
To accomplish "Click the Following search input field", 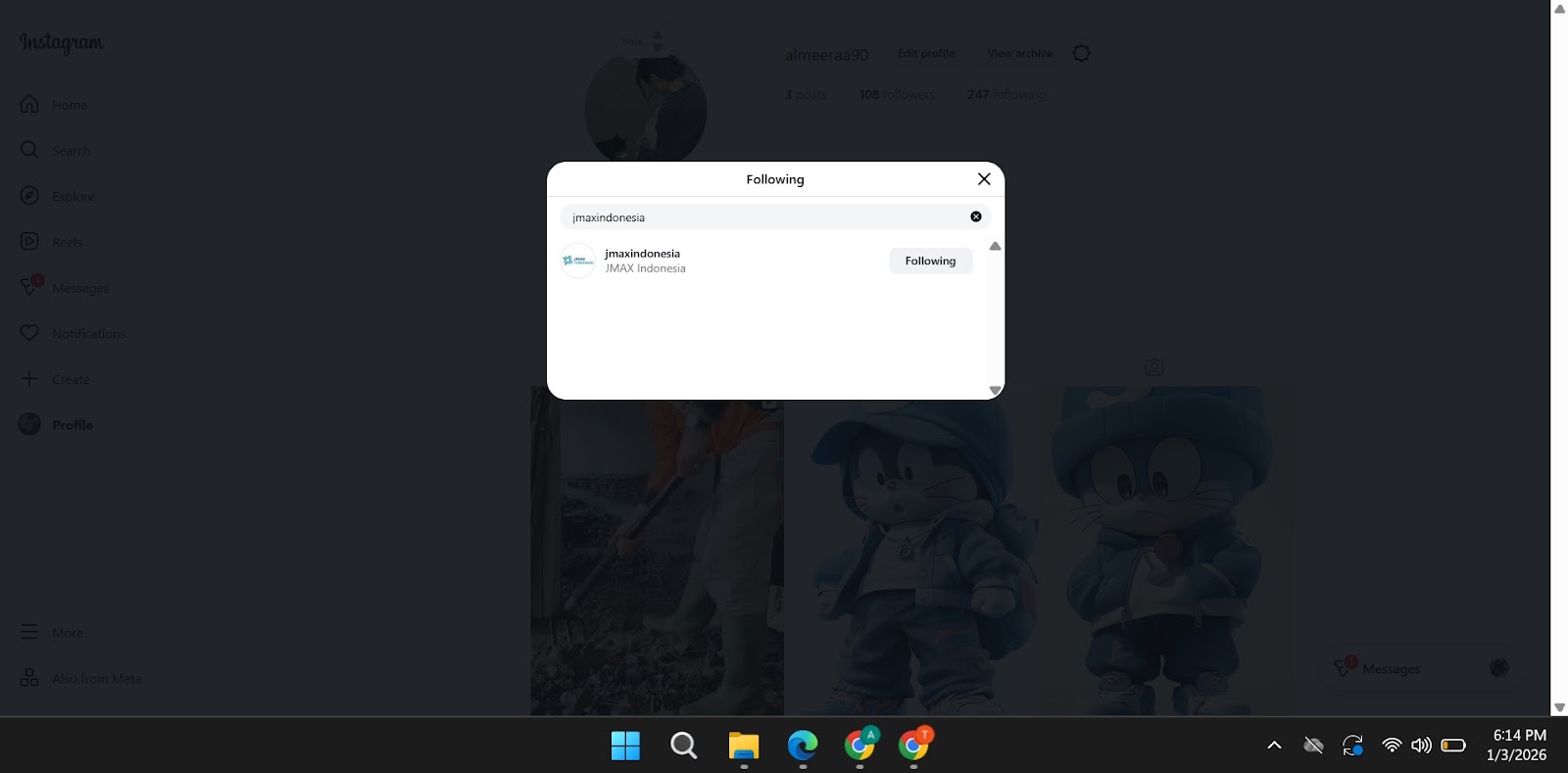I will (764, 217).
